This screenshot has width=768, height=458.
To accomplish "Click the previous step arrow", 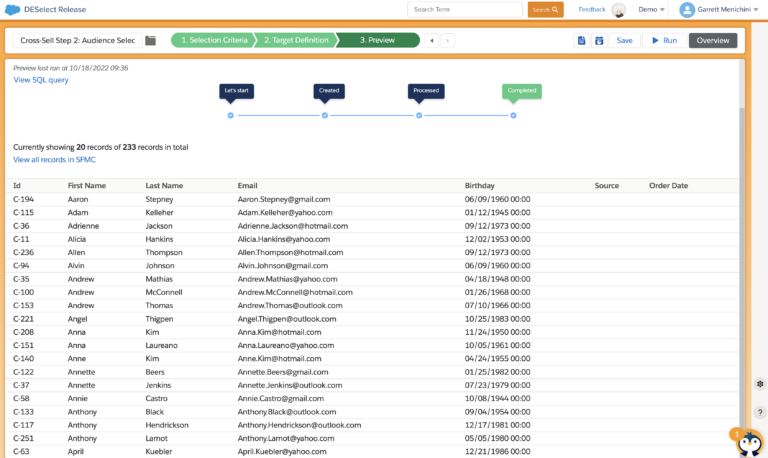I will (431, 41).
